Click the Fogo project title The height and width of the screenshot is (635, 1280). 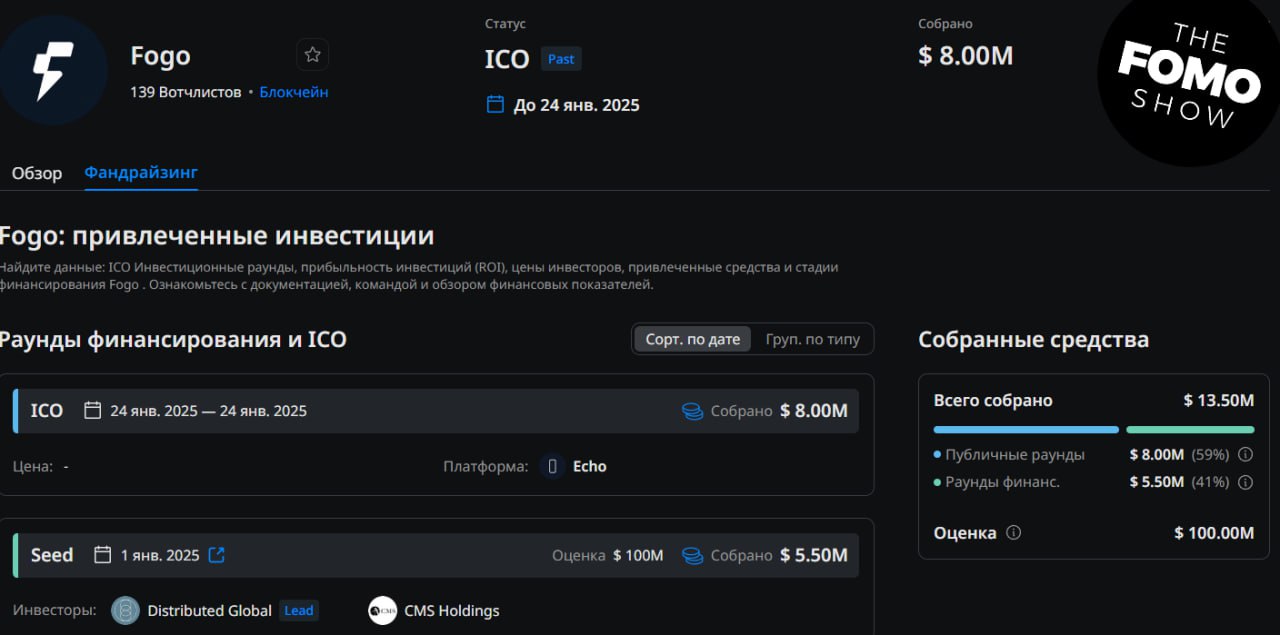(160, 56)
